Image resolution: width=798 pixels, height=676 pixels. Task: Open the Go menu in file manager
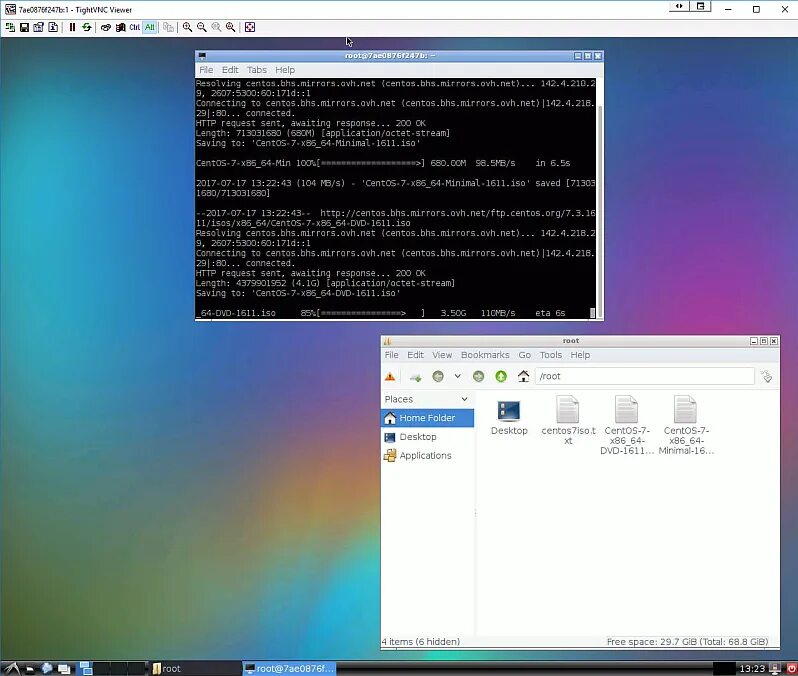(524, 355)
